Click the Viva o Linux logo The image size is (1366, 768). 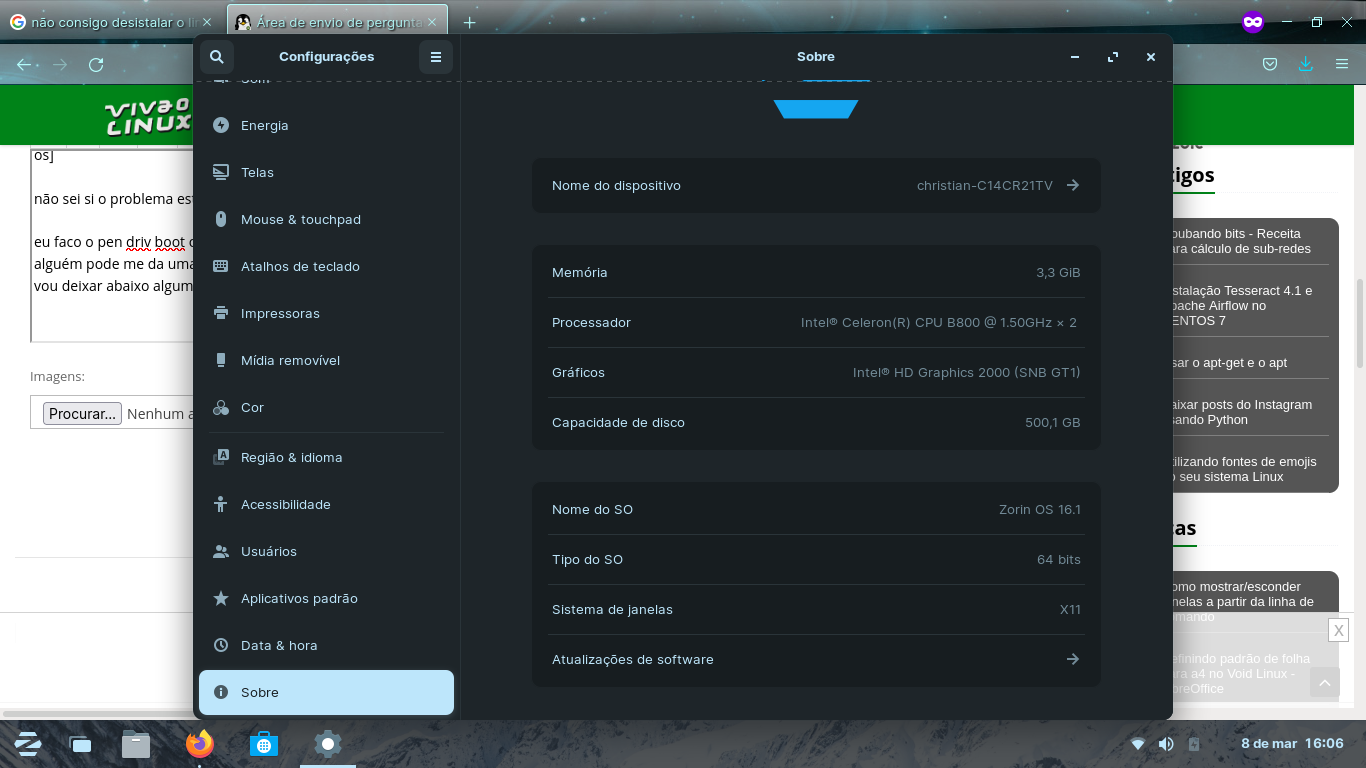(148, 116)
